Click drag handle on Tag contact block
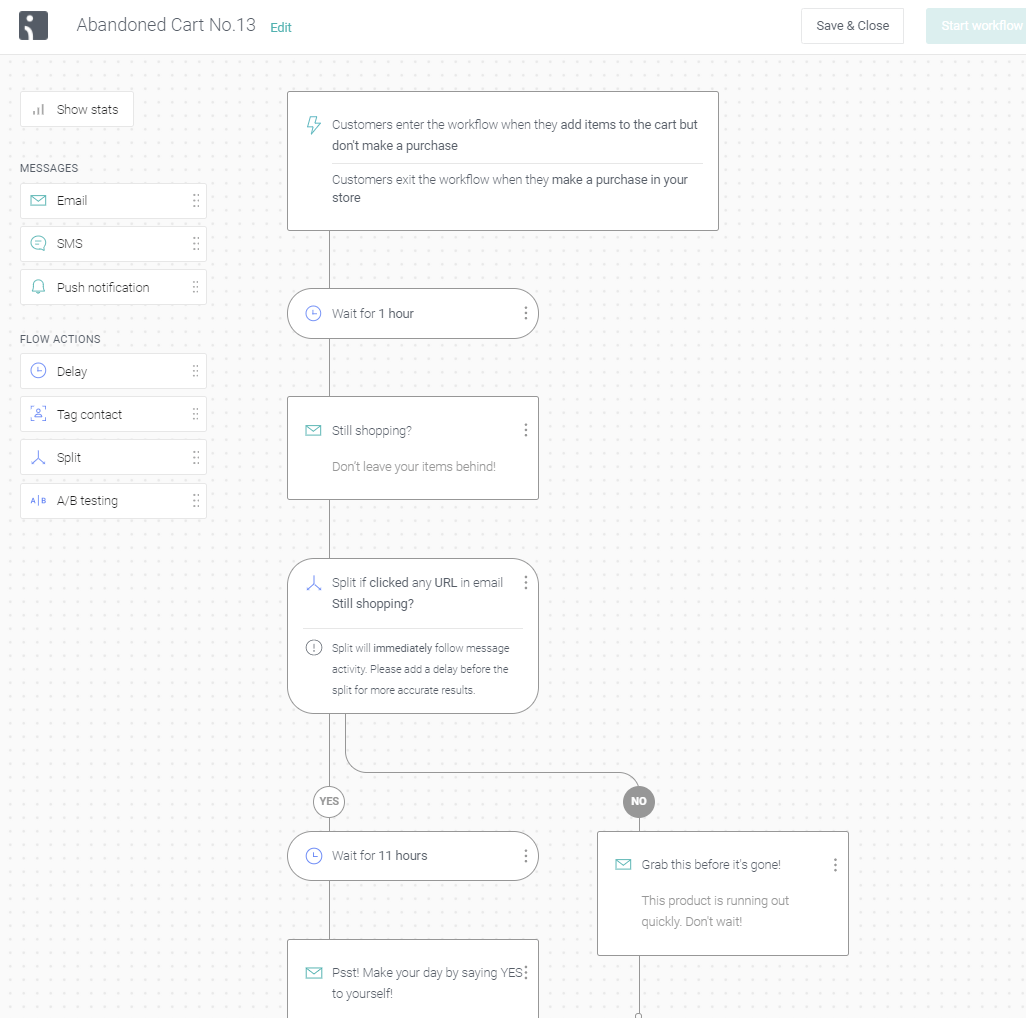This screenshot has width=1026, height=1018. tap(196, 414)
